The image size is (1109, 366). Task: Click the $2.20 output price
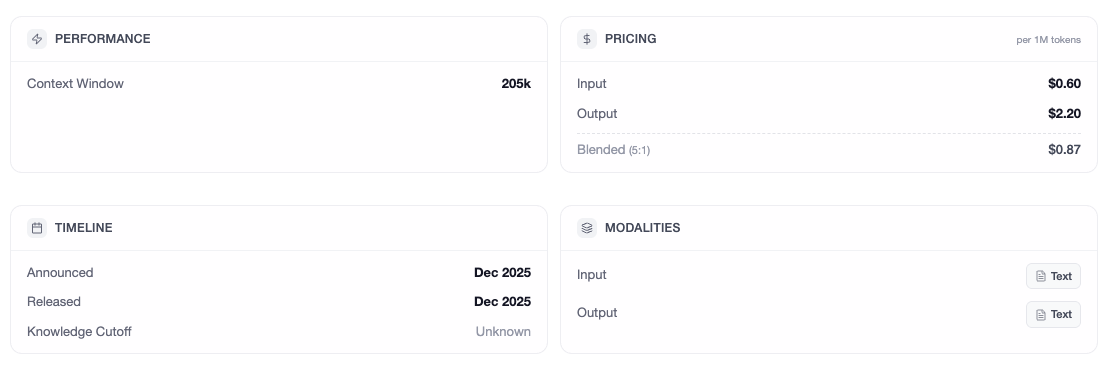point(1064,114)
